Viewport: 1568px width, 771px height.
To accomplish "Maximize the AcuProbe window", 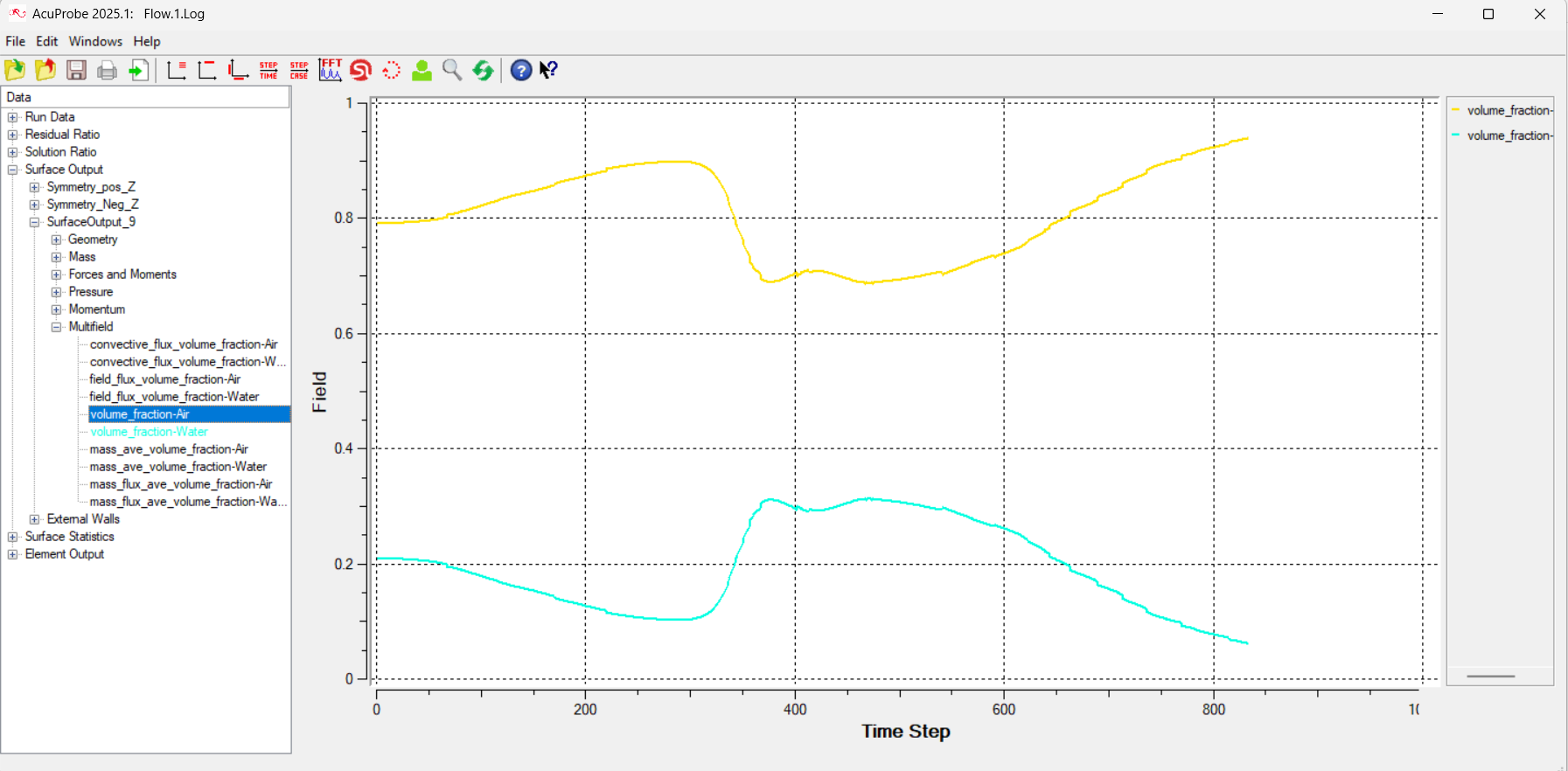I will click(1488, 14).
